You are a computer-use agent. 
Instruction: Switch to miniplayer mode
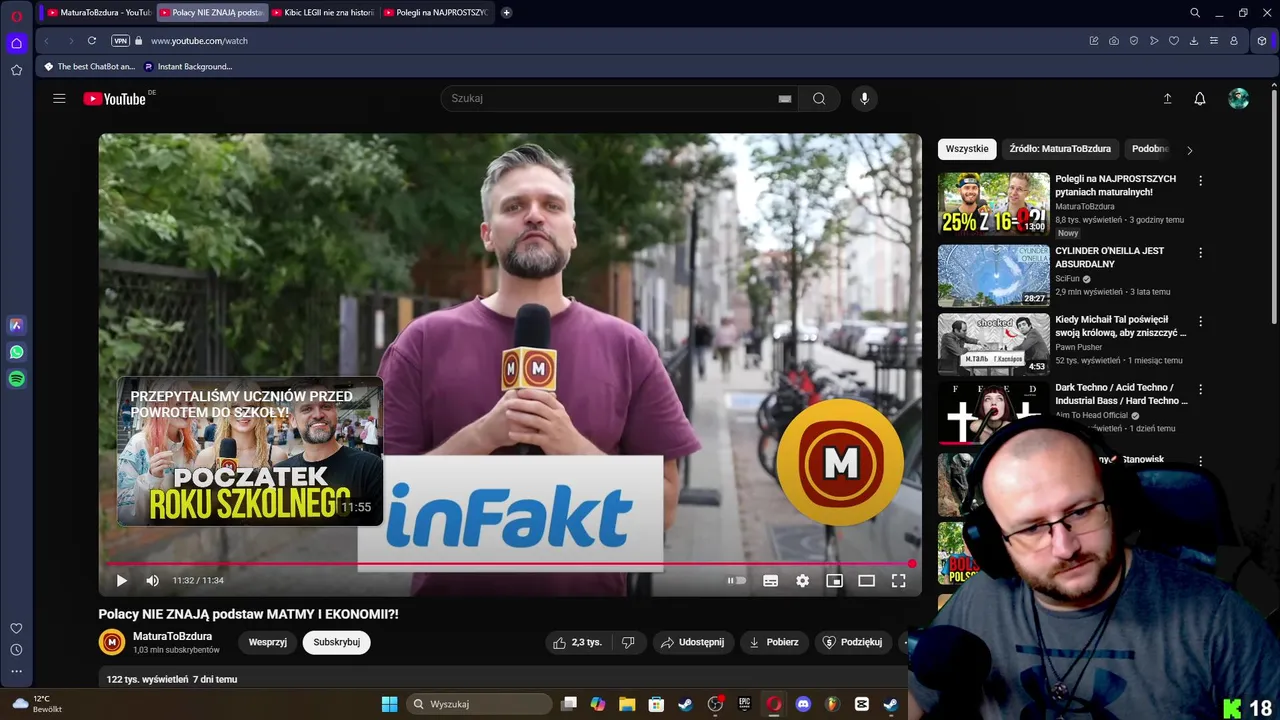[x=834, y=580]
